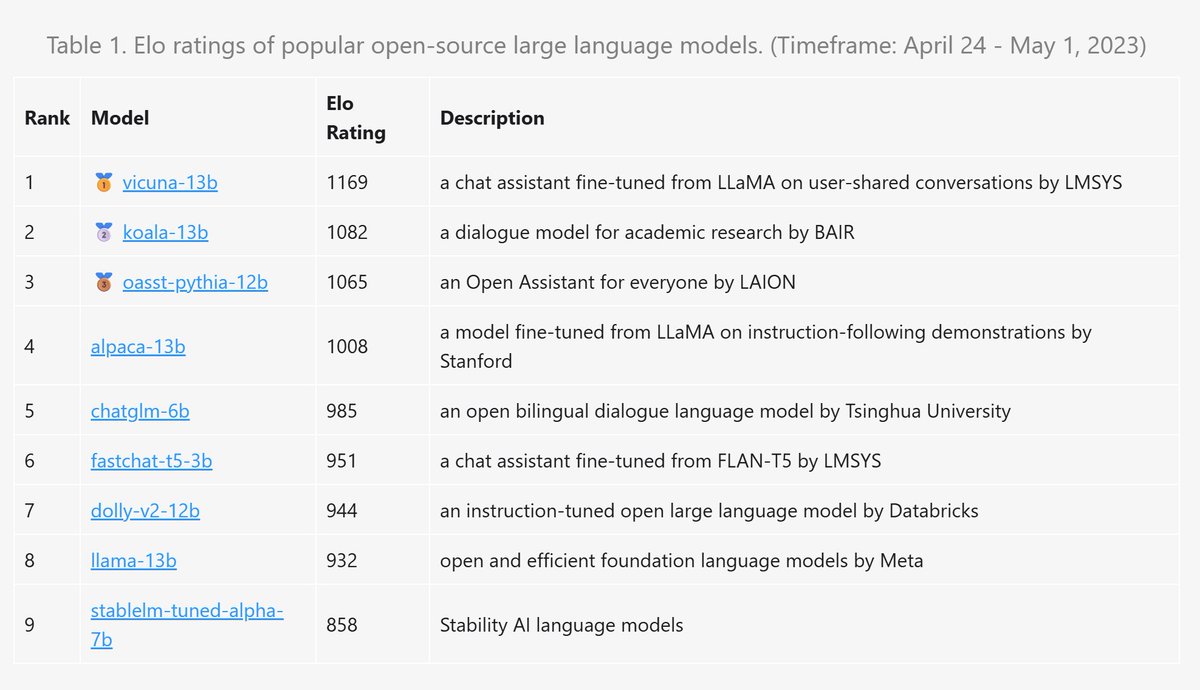Open the koala-13b model link

(x=165, y=233)
